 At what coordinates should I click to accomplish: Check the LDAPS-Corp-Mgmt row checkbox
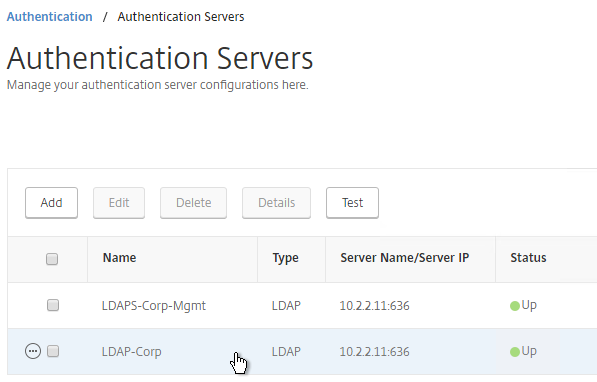click(x=53, y=305)
